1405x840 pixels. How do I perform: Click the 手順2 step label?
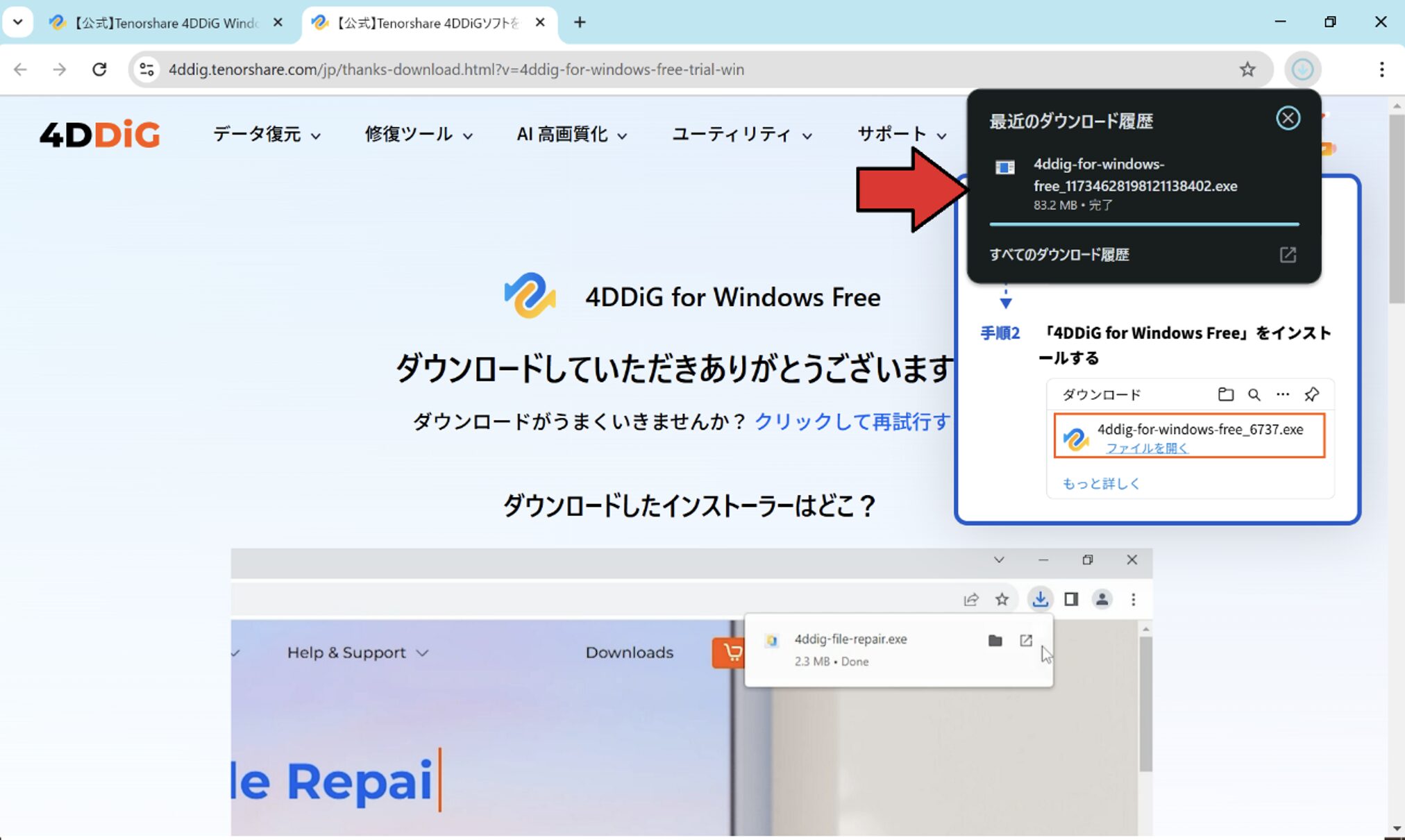1000,333
